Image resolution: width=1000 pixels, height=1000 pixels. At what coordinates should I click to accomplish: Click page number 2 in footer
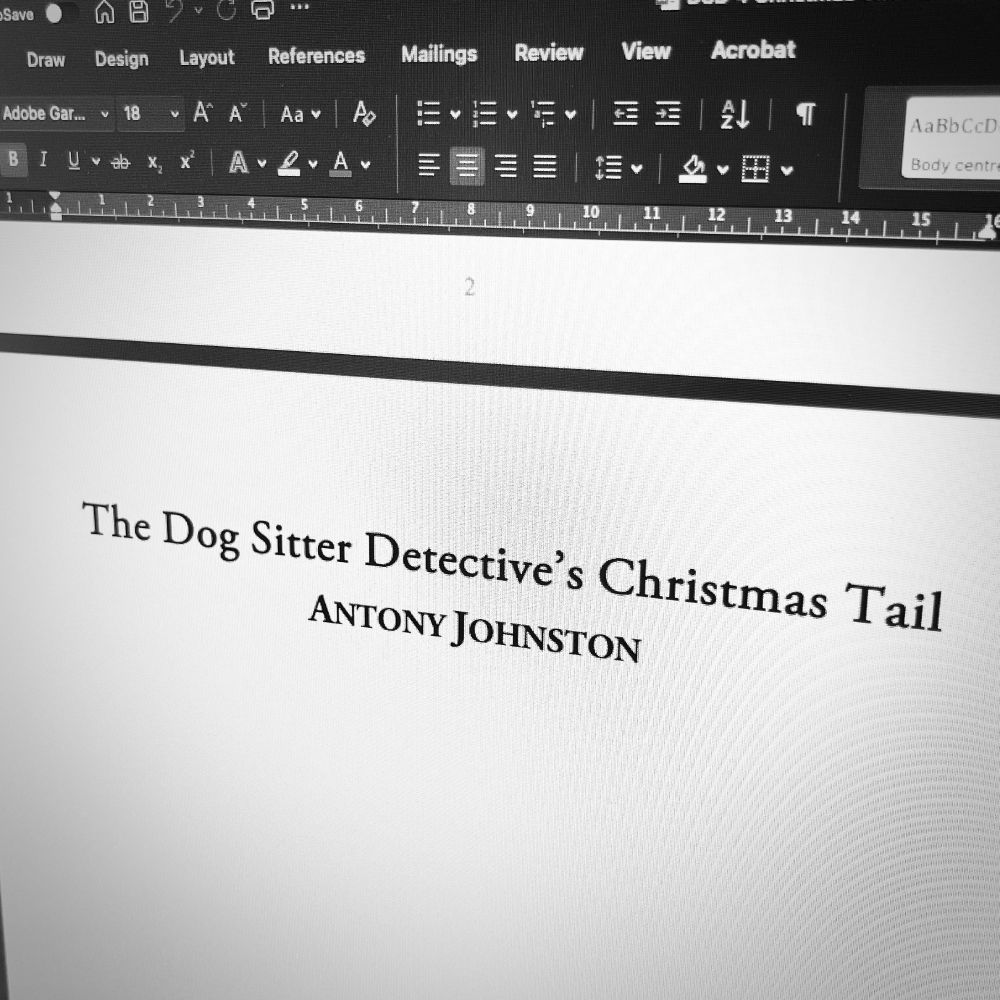click(x=469, y=288)
